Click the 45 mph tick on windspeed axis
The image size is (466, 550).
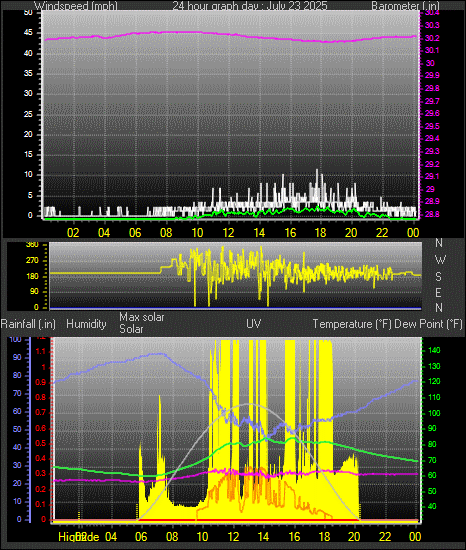click(x=28, y=33)
